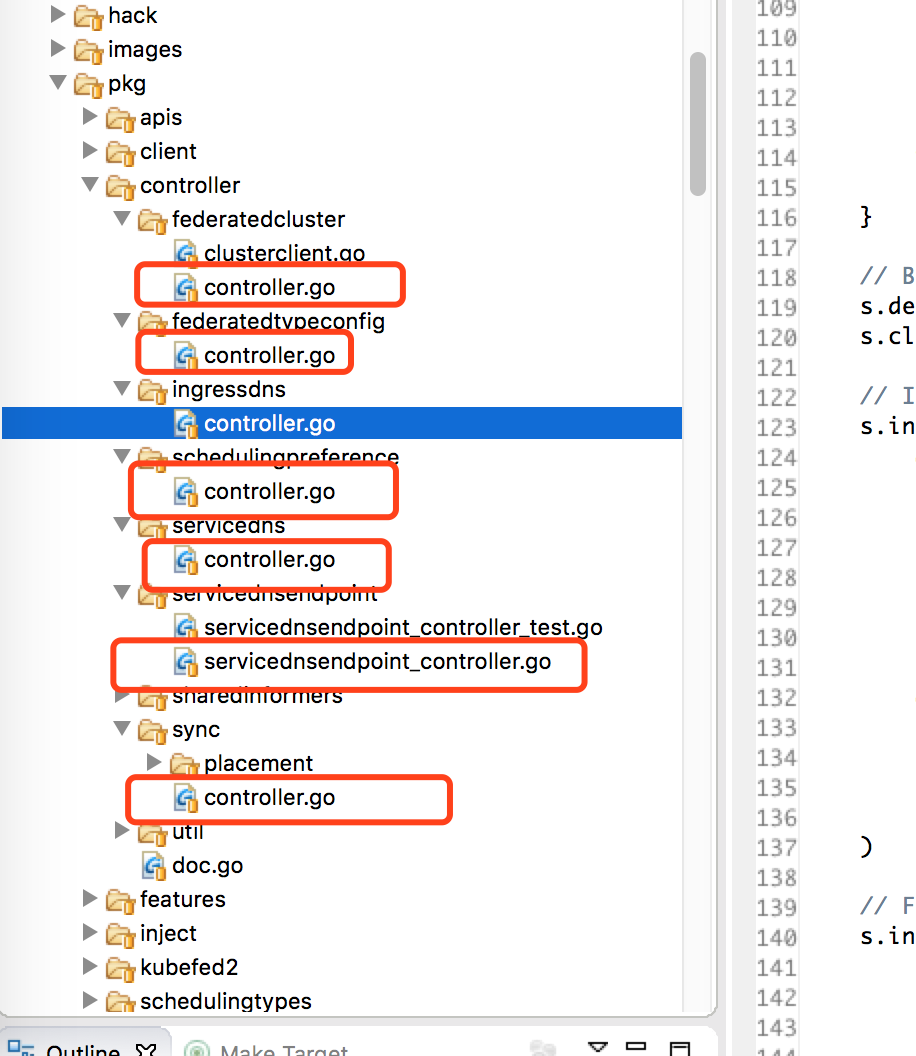The image size is (916, 1056).
Task: Click the servicednsendpoint_controller_test.go file icon
Action: [186, 628]
